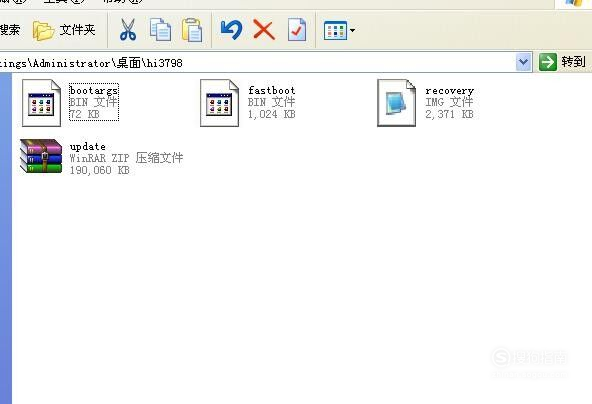Click the recovery file name
The width and height of the screenshot is (592, 404).
449,91
